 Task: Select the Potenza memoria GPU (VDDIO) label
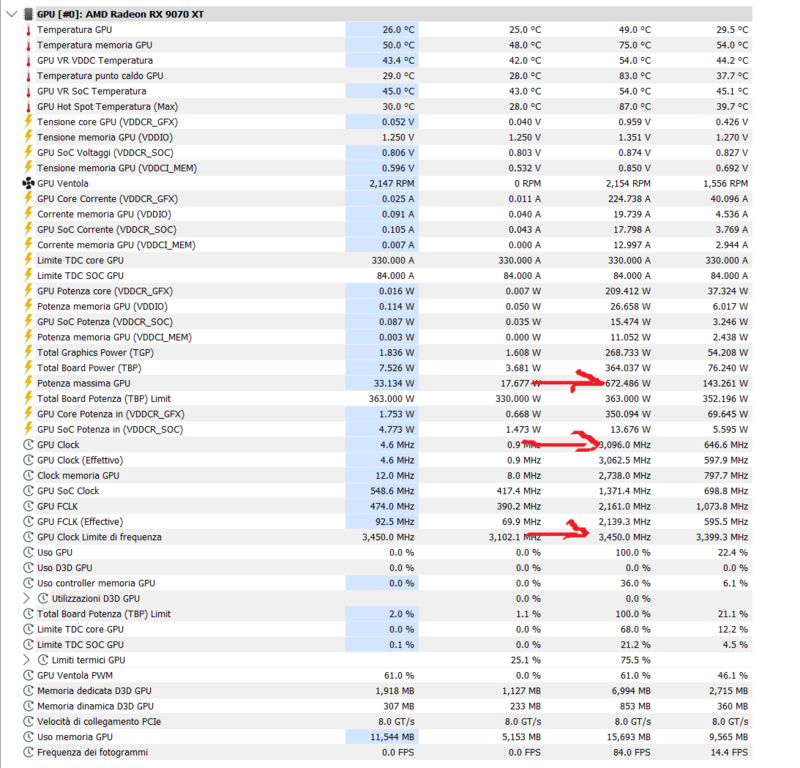point(102,306)
